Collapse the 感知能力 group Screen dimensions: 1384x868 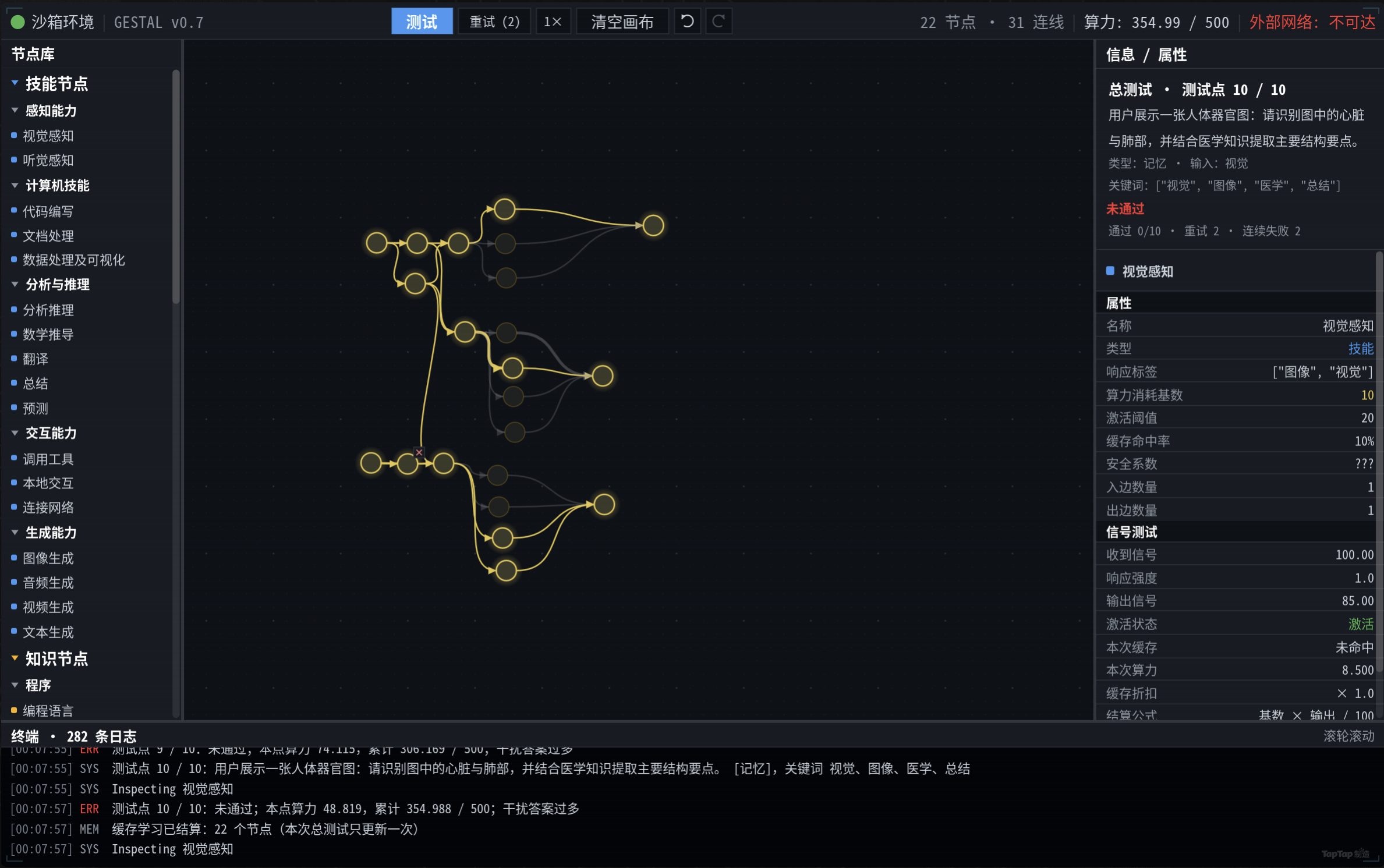click(15, 111)
